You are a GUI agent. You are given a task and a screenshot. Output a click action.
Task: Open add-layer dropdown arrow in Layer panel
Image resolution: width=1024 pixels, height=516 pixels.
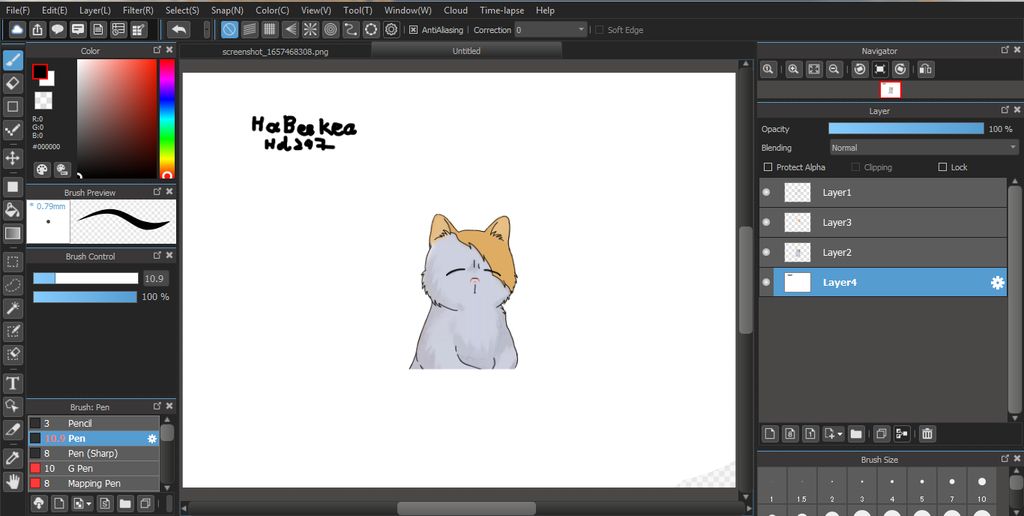839,433
